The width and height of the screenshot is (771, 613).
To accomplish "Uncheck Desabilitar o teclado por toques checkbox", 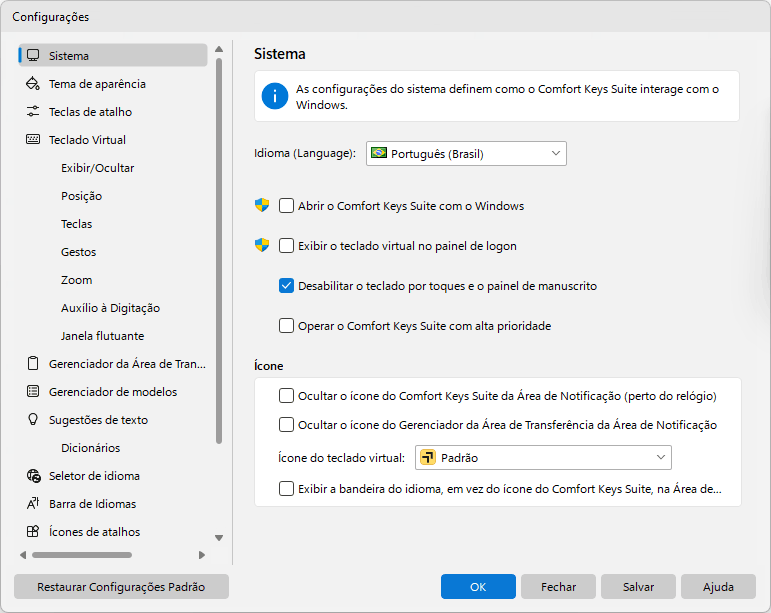I will pos(286,286).
